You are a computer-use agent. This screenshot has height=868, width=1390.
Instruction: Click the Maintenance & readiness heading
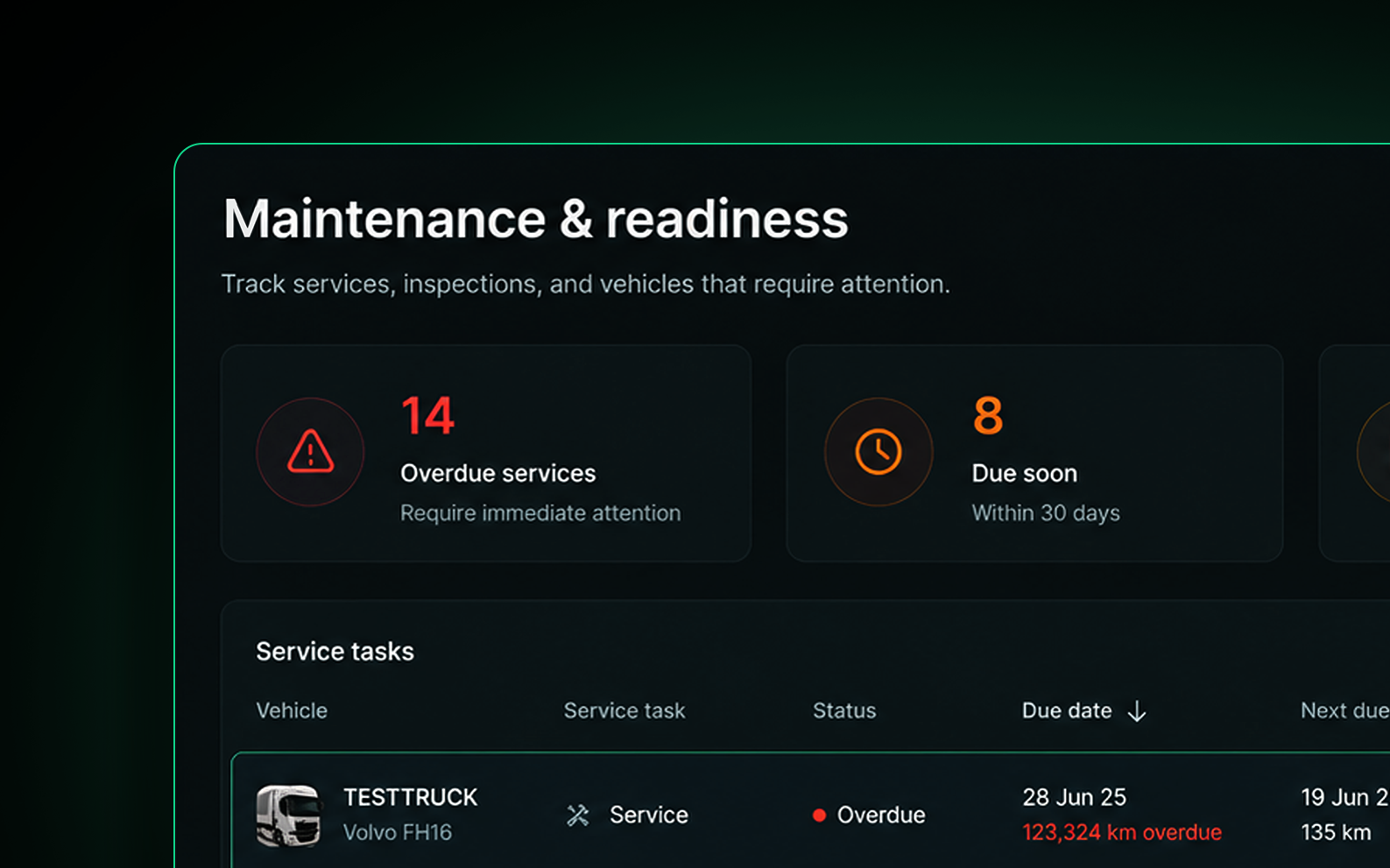click(536, 219)
